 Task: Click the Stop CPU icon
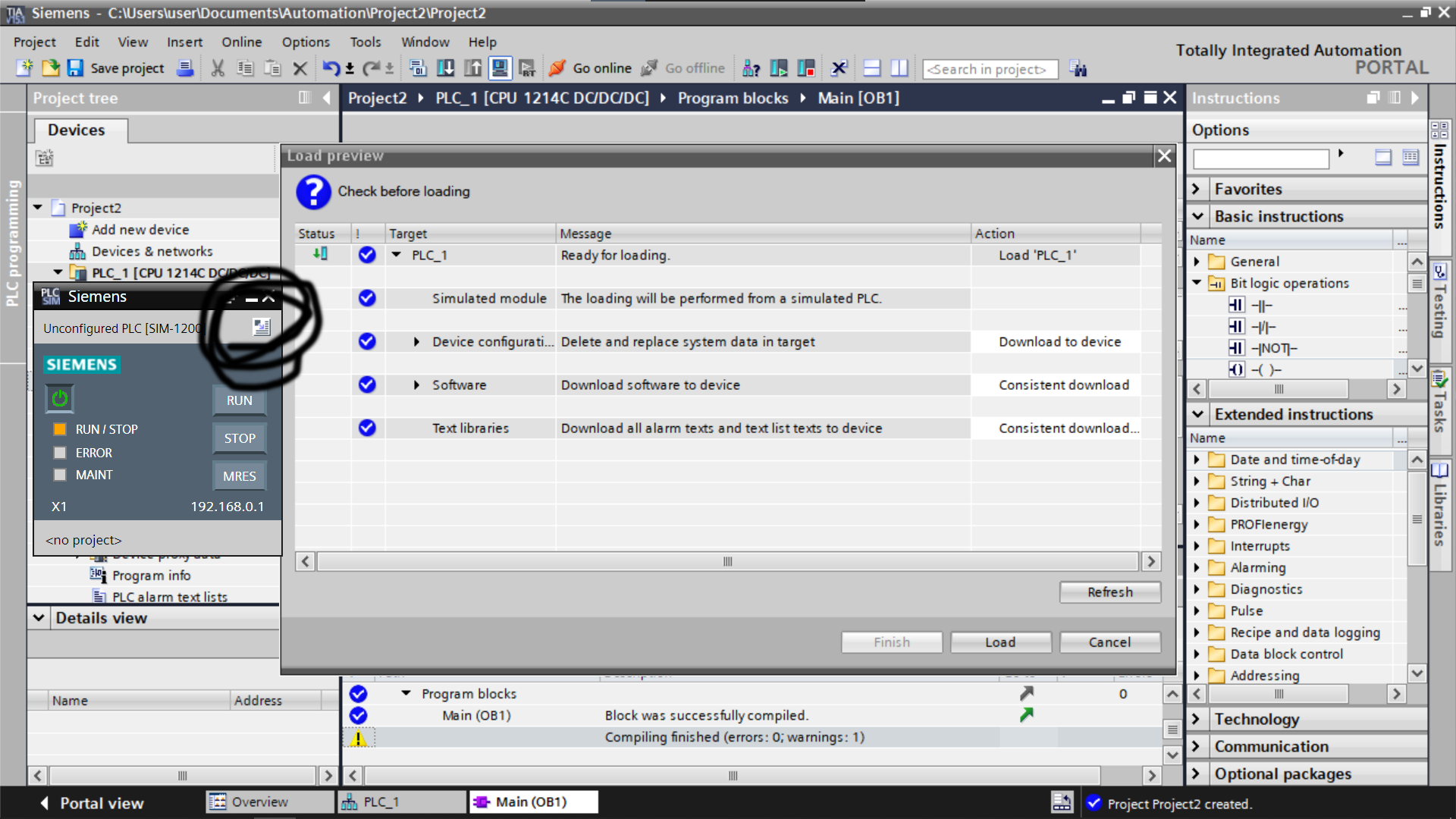click(806, 68)
